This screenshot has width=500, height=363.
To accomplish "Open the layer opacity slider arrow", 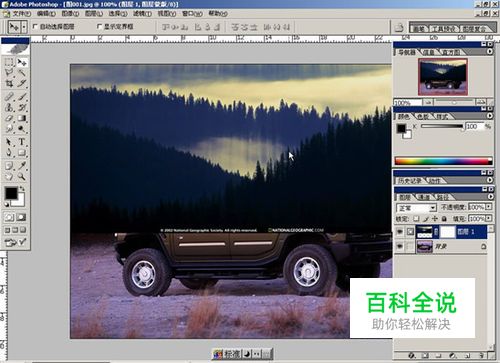I will (488, 207).
